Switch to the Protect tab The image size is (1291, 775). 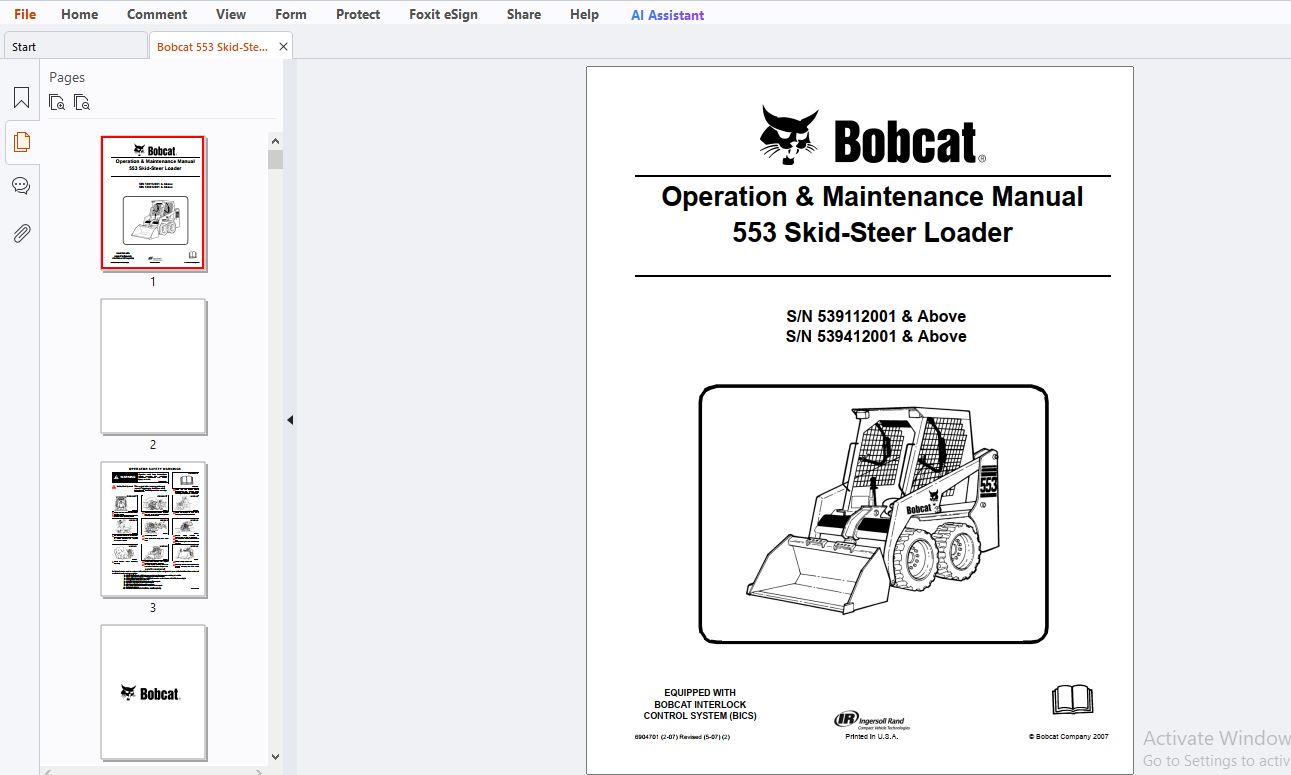click(x=358, y=14)
